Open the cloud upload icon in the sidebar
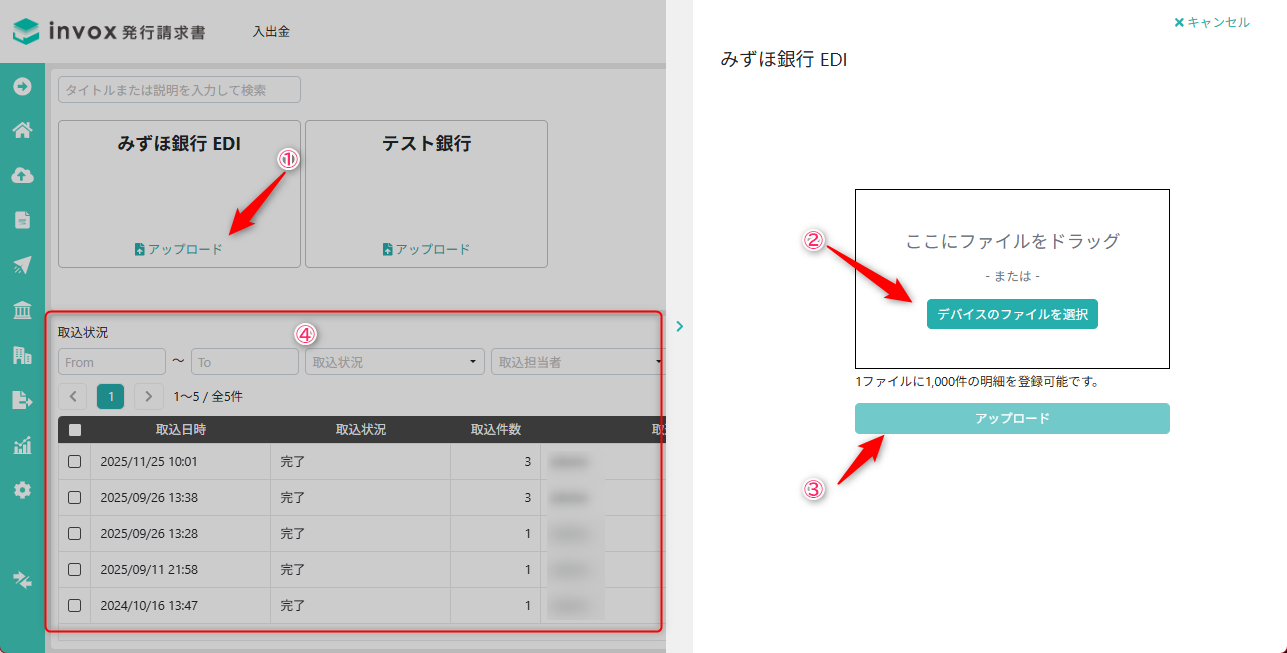This screenshot has width=1287, height=653. [22, 175]
